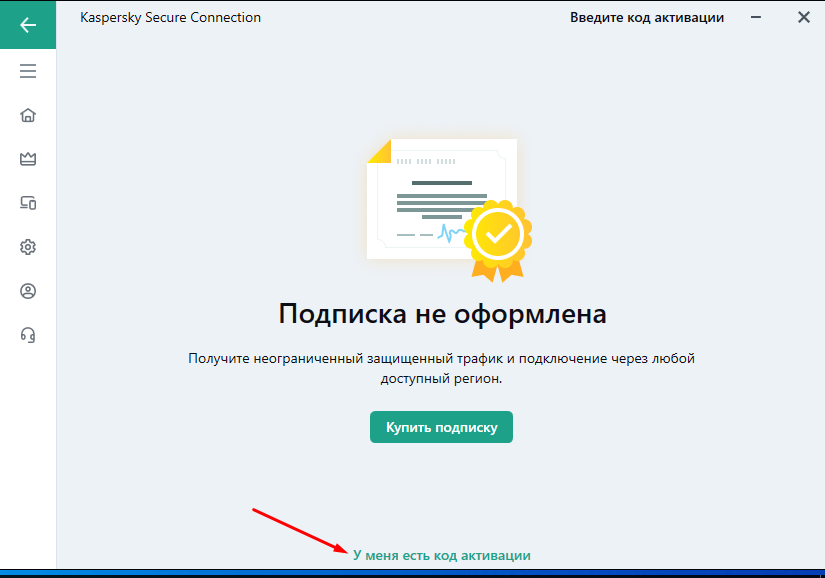Screen dimensions: 825x578
Task: Click the Введите код активации header text
Action: tap(647, 17)
